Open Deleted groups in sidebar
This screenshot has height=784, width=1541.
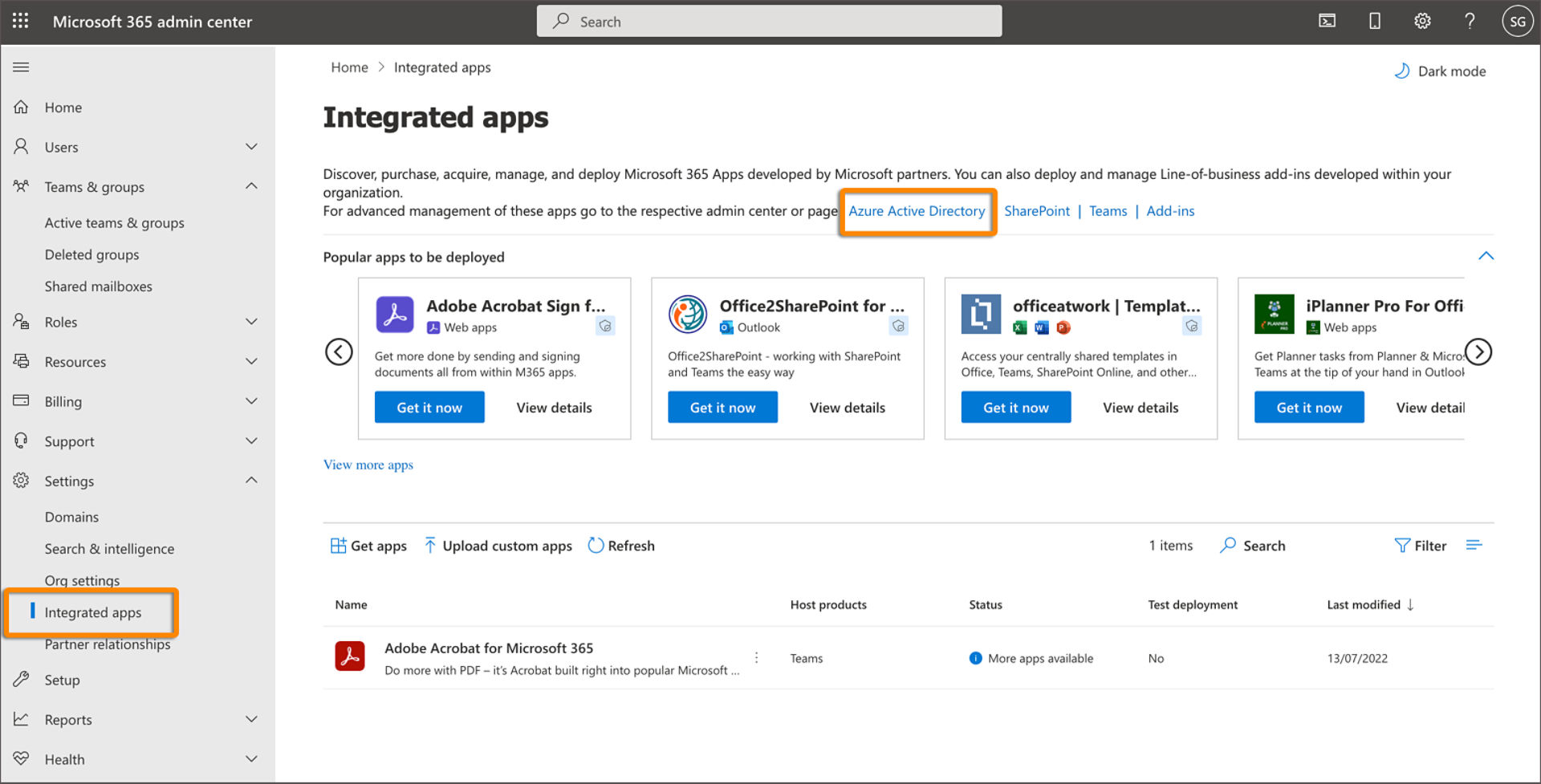click(x=91, y=254)
